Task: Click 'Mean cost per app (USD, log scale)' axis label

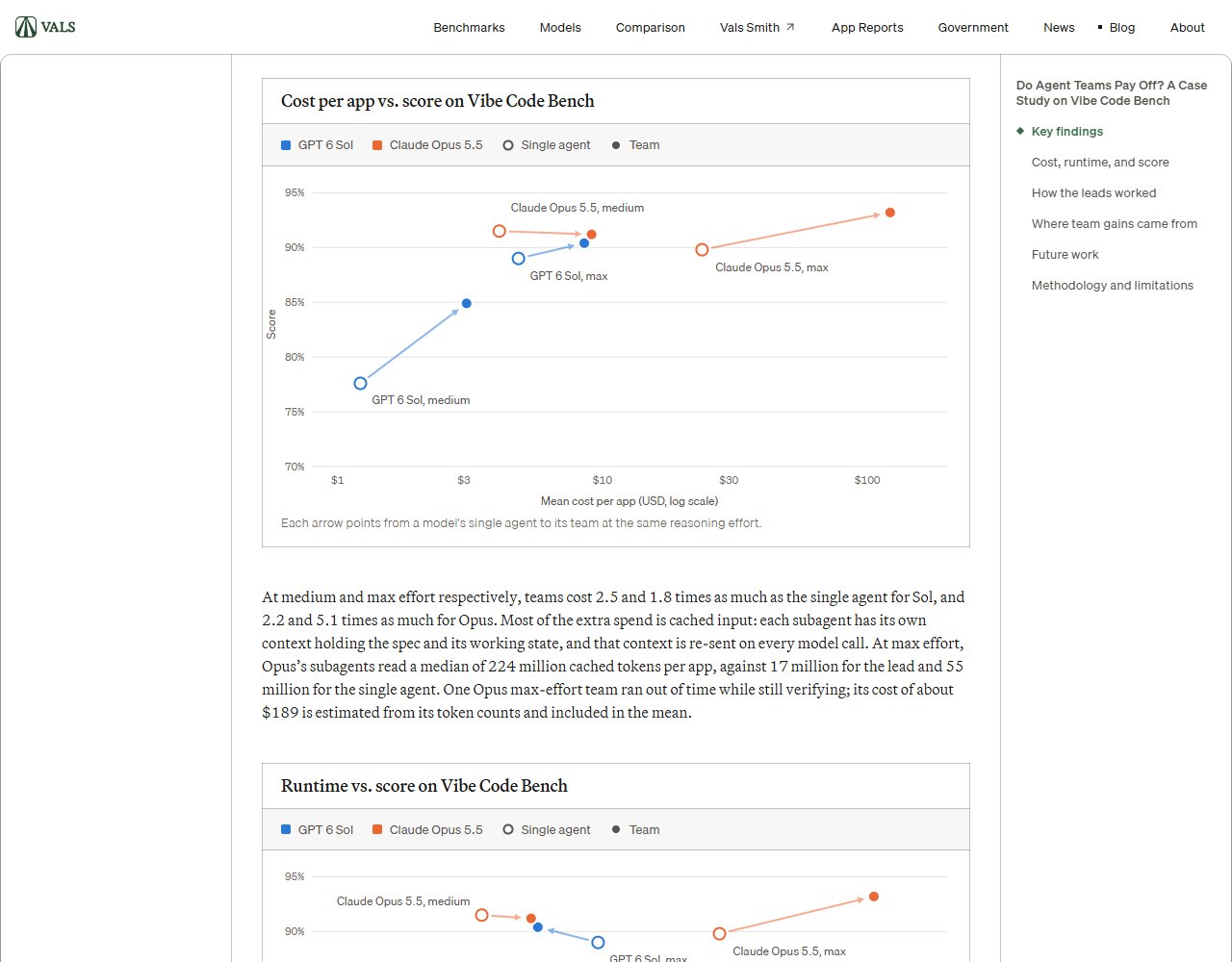Action: (629, 501)
